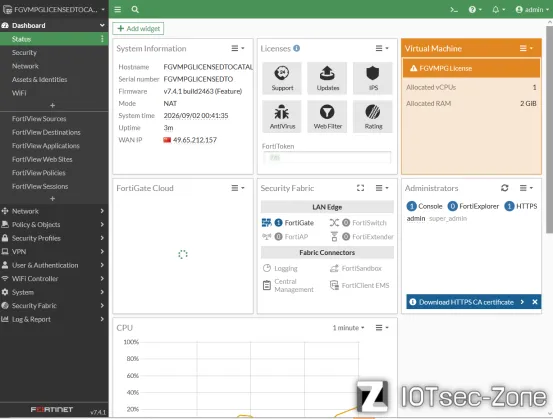This screenshot has width=554, height=420.
Task: Open the FGVMPGLICENSEDTOCA device selector
Action: pyautogui.click(x=54, y=10)
